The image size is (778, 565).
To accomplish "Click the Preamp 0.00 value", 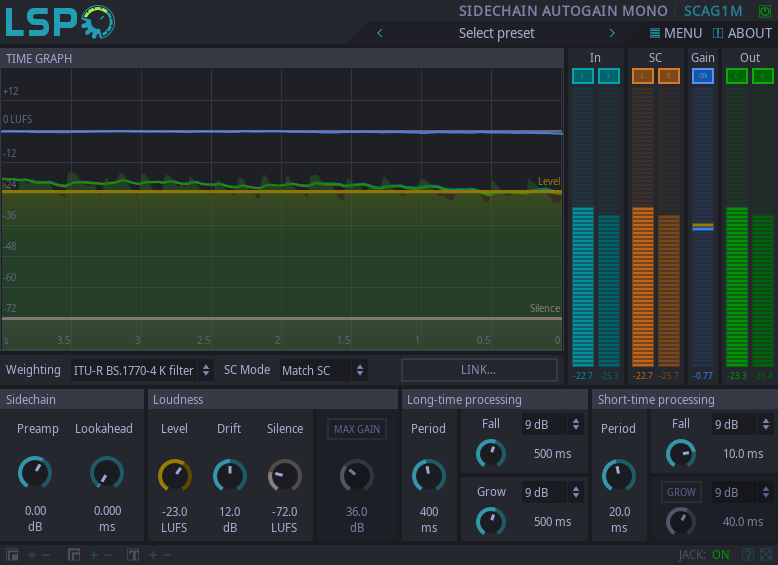I will point(35,510).
